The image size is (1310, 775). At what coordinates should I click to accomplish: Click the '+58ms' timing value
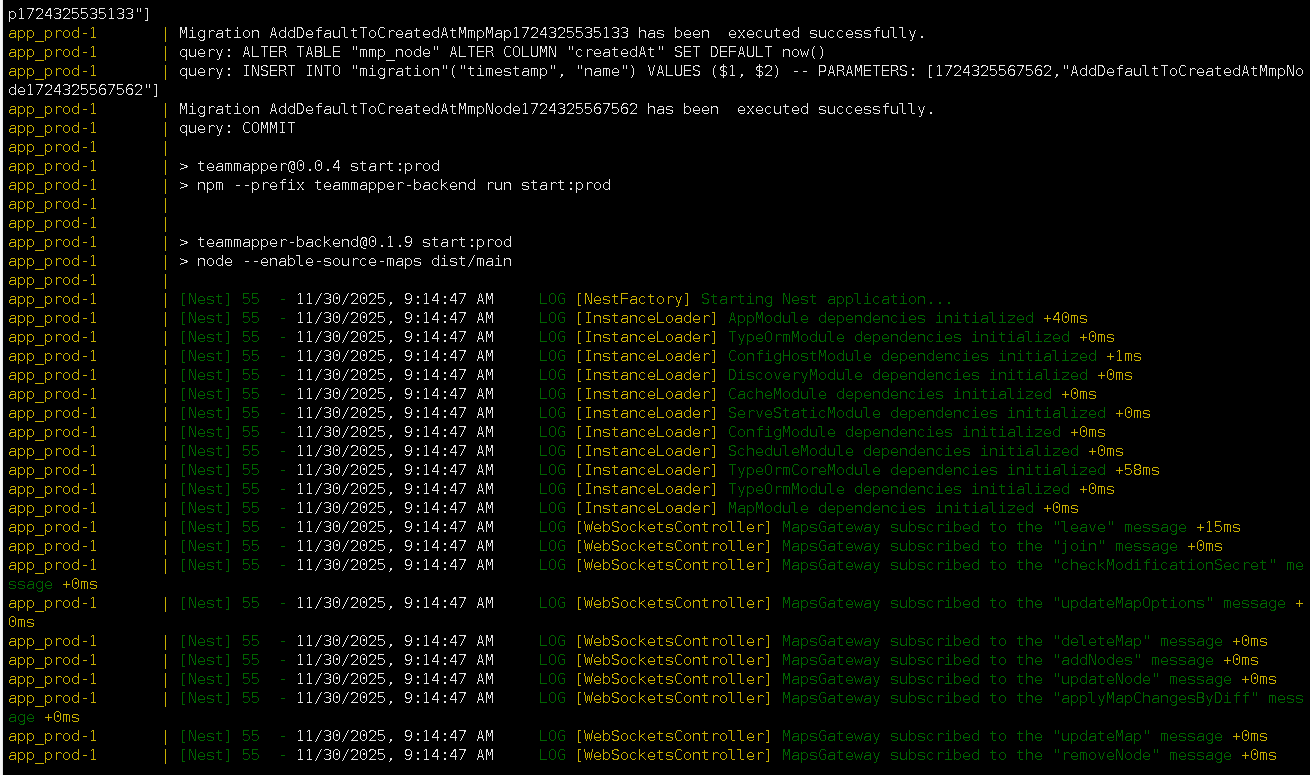(1138, 470)
